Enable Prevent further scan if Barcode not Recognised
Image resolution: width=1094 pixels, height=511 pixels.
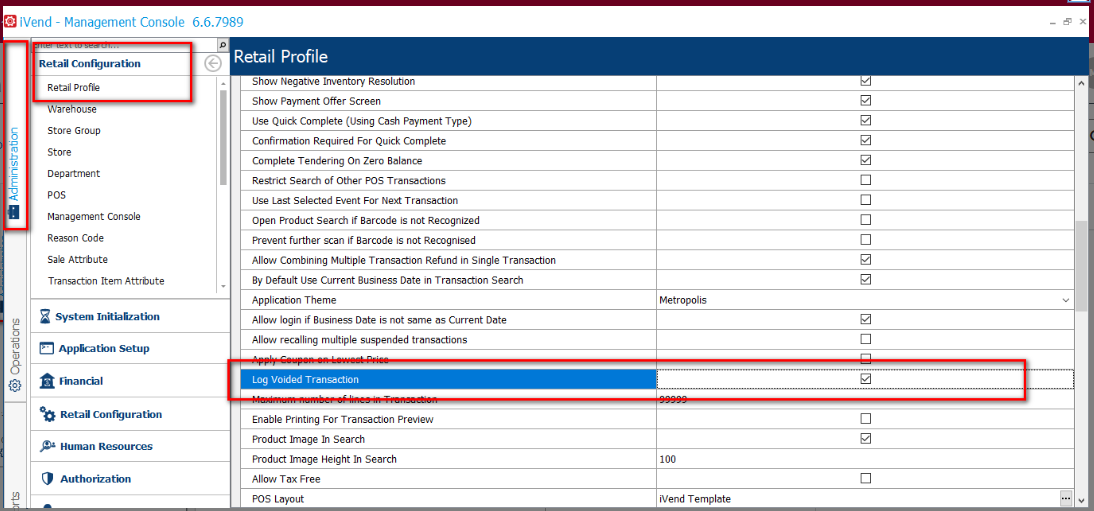(x=866, y=239)
